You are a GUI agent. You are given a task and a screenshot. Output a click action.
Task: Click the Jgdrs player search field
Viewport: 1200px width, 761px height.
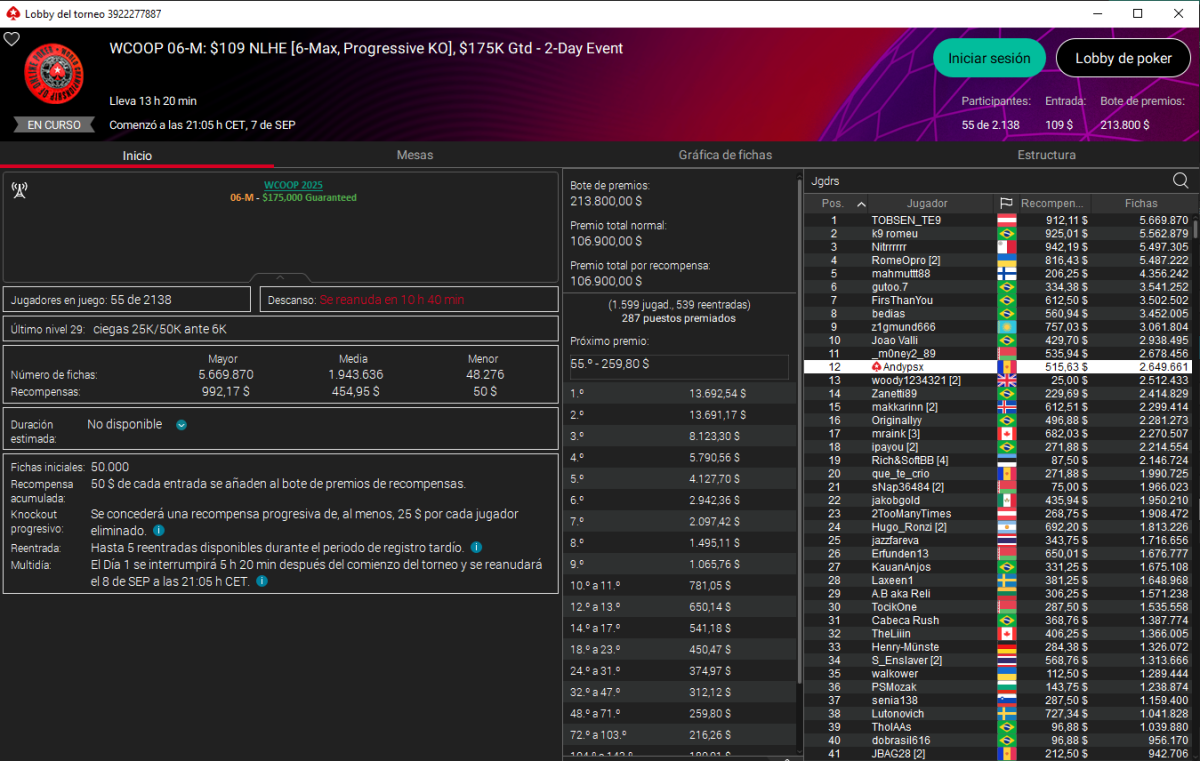(x=987, y=181)
